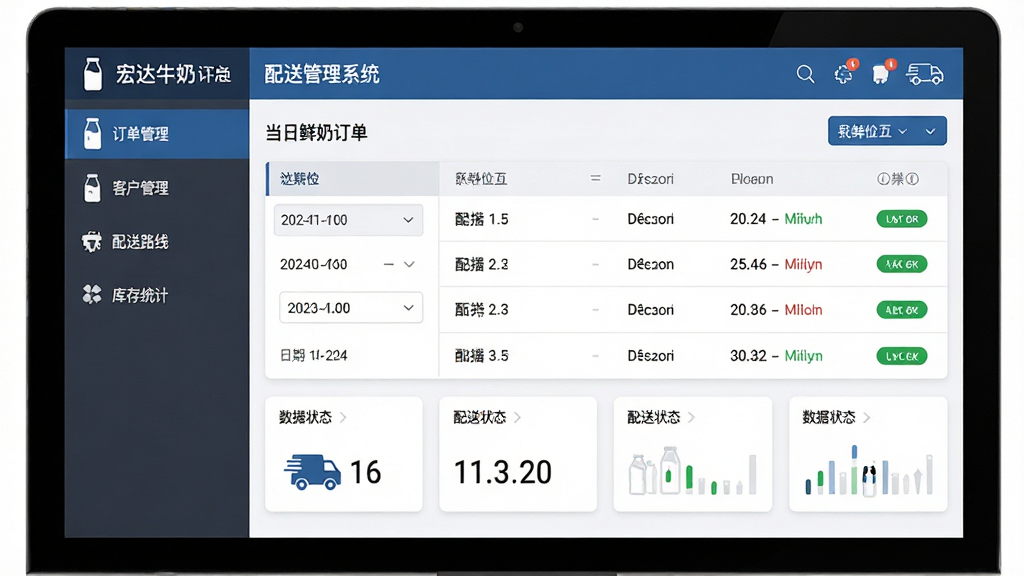Click the Dêszori column header
The height and width of the screenshot is (576, 1024).
point(650,179)
